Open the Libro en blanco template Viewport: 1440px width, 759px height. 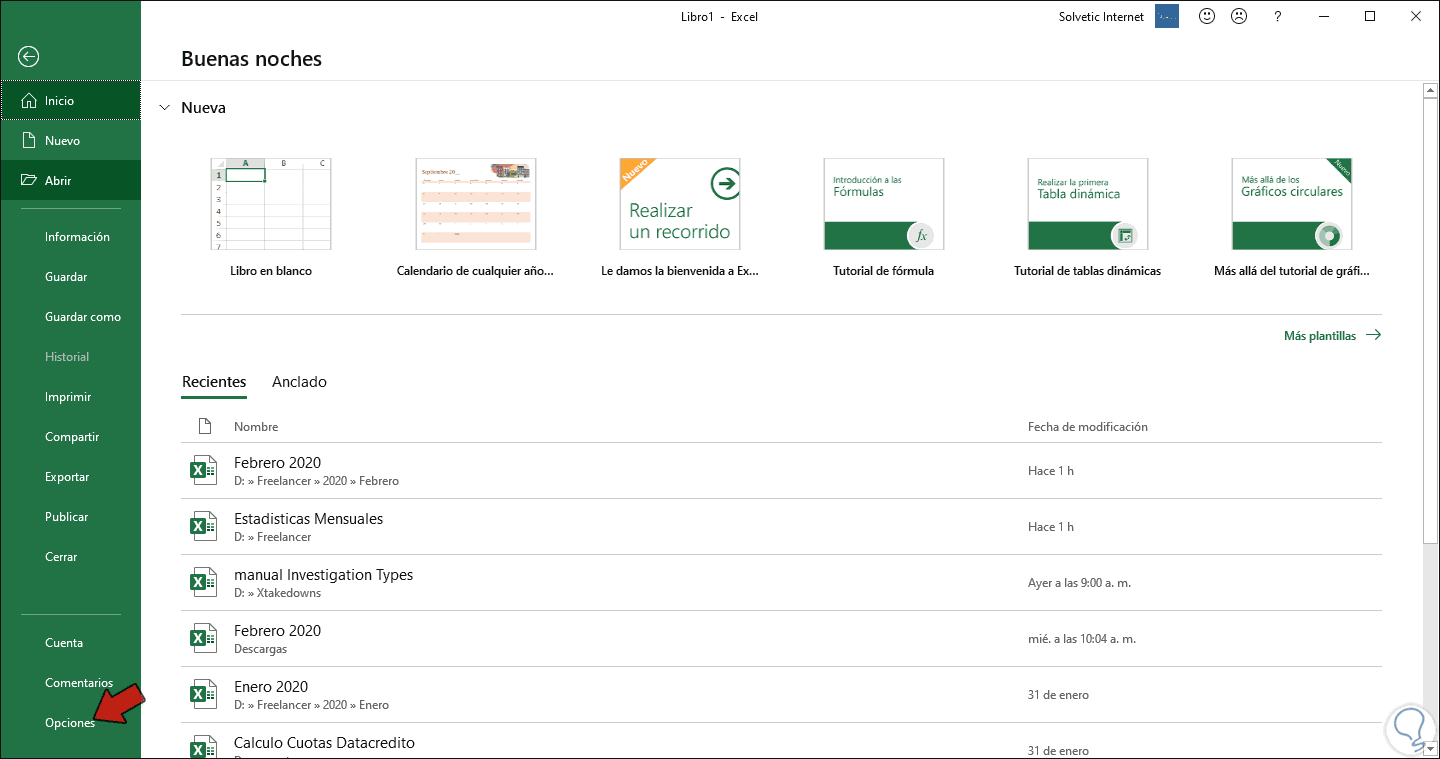271,205
